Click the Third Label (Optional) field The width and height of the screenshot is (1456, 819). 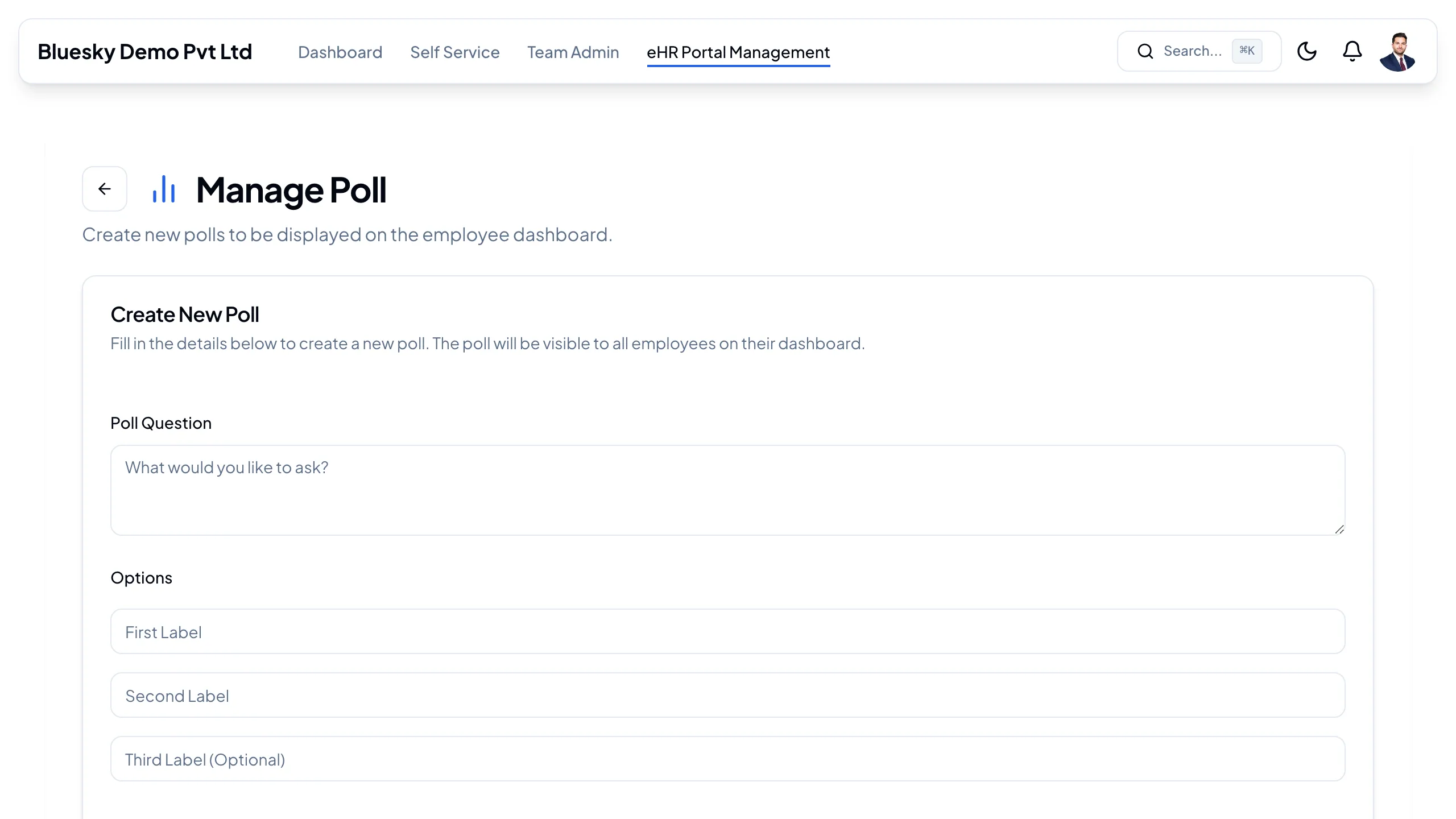pyautogui.click(x=727, y=759)
